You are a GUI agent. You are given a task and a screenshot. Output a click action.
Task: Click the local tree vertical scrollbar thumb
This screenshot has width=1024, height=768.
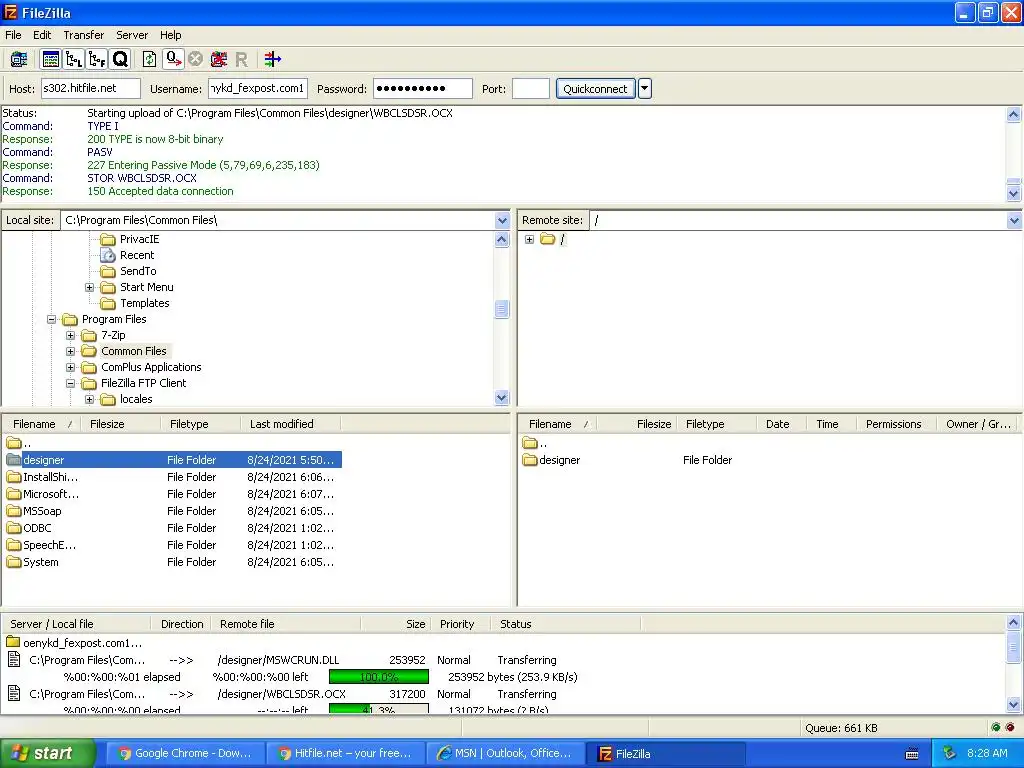(x=502, y=309)
